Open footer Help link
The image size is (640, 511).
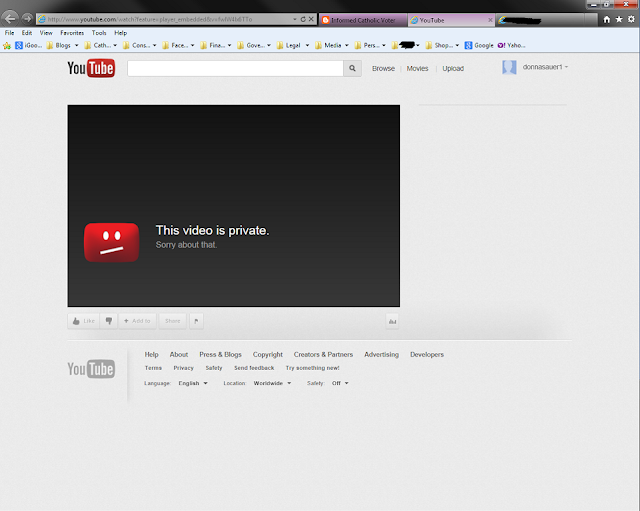tap(151, 355)
